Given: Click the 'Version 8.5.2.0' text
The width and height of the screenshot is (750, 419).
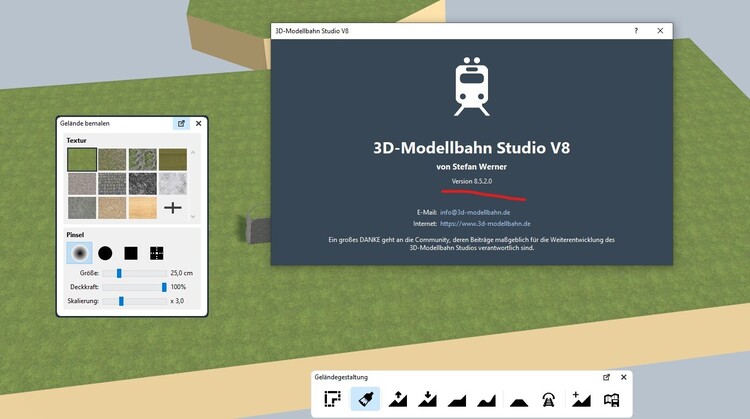Looking at the screenshot, I should 472,181.
